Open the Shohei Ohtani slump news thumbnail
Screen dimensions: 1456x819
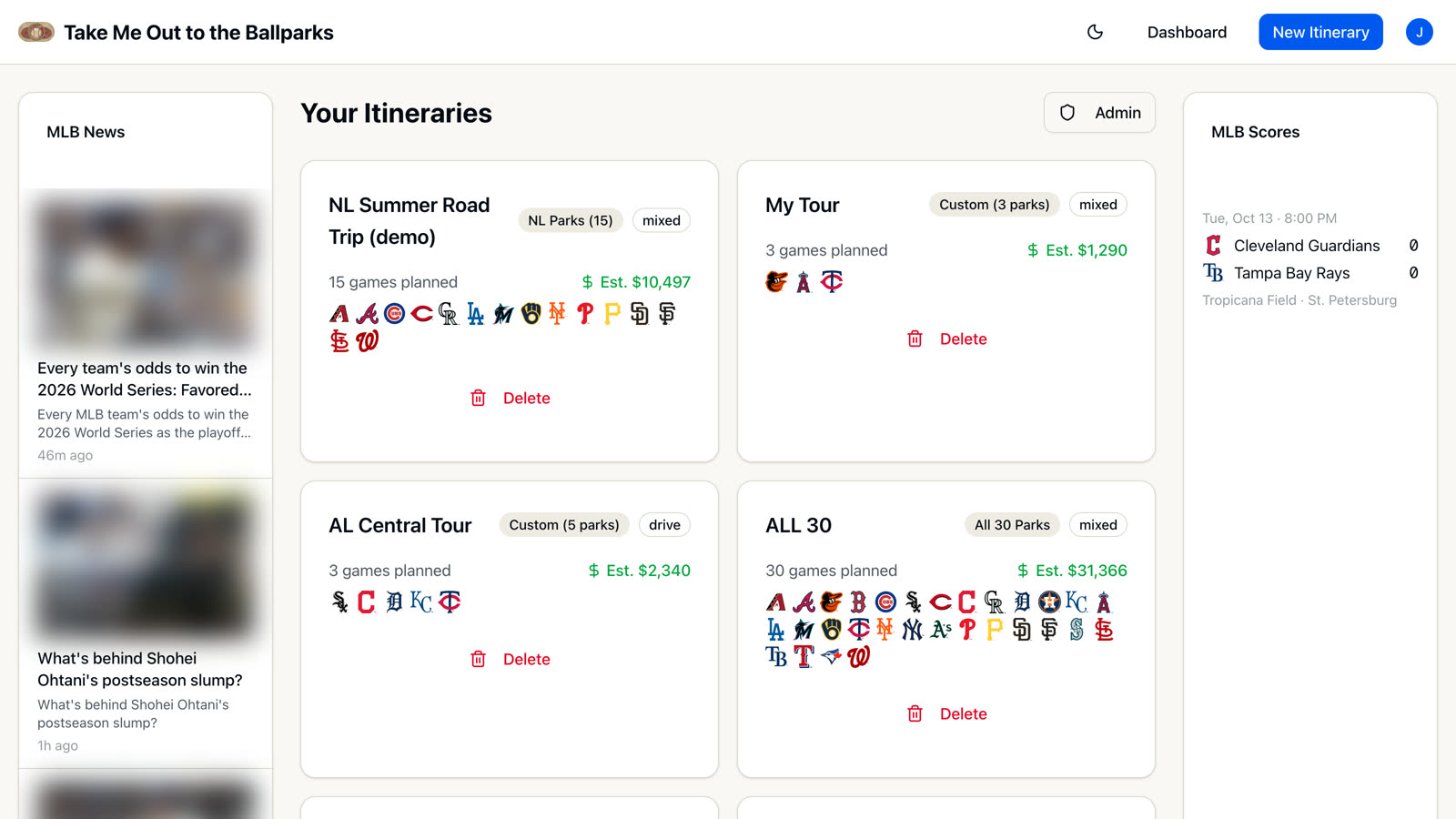(146, 562)
